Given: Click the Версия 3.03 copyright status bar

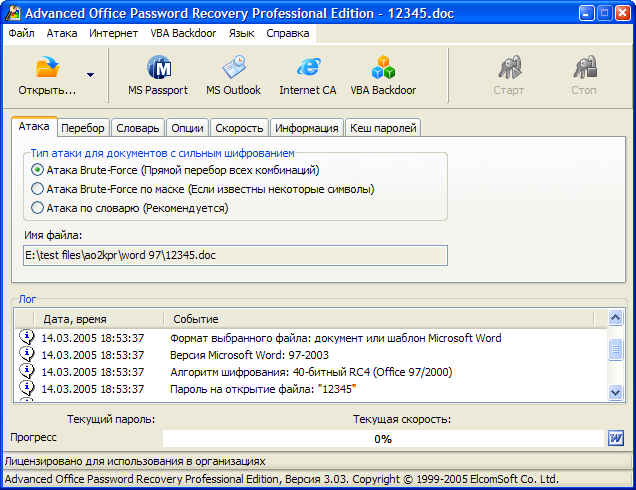Looking at the screenshot, I should click(281, 479).
